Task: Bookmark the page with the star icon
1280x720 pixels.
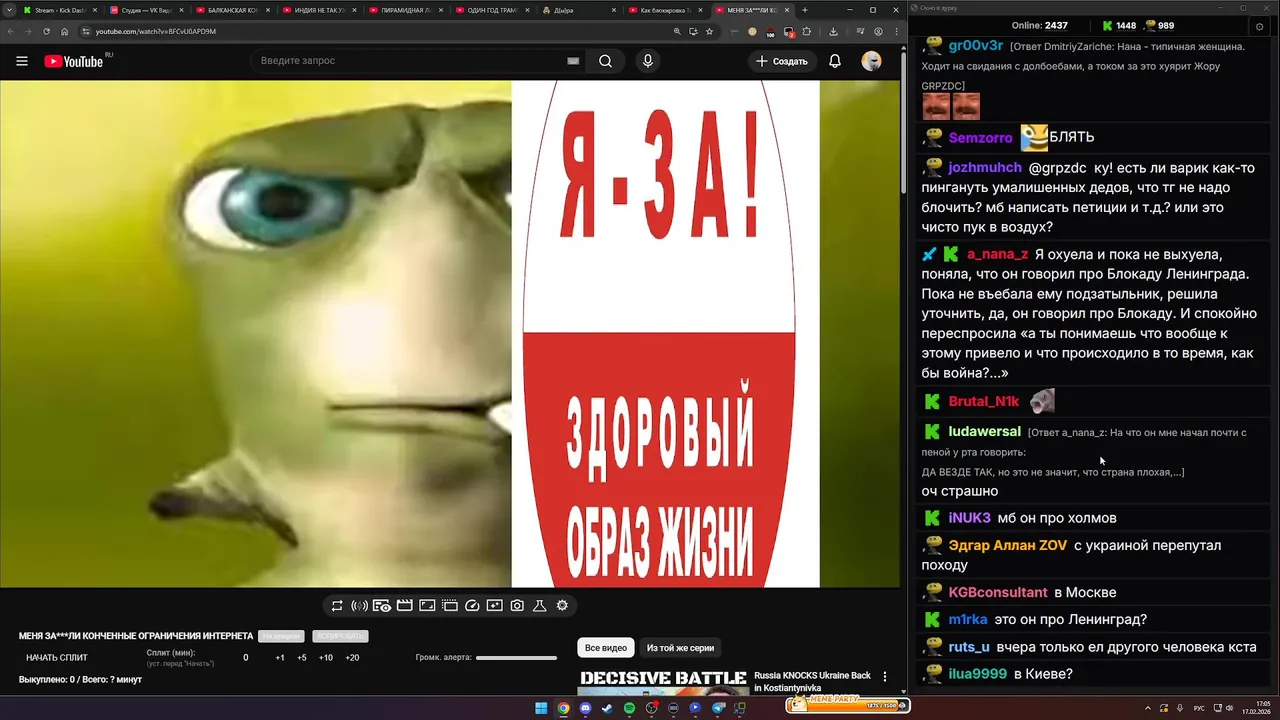Action: pos(710,31)
